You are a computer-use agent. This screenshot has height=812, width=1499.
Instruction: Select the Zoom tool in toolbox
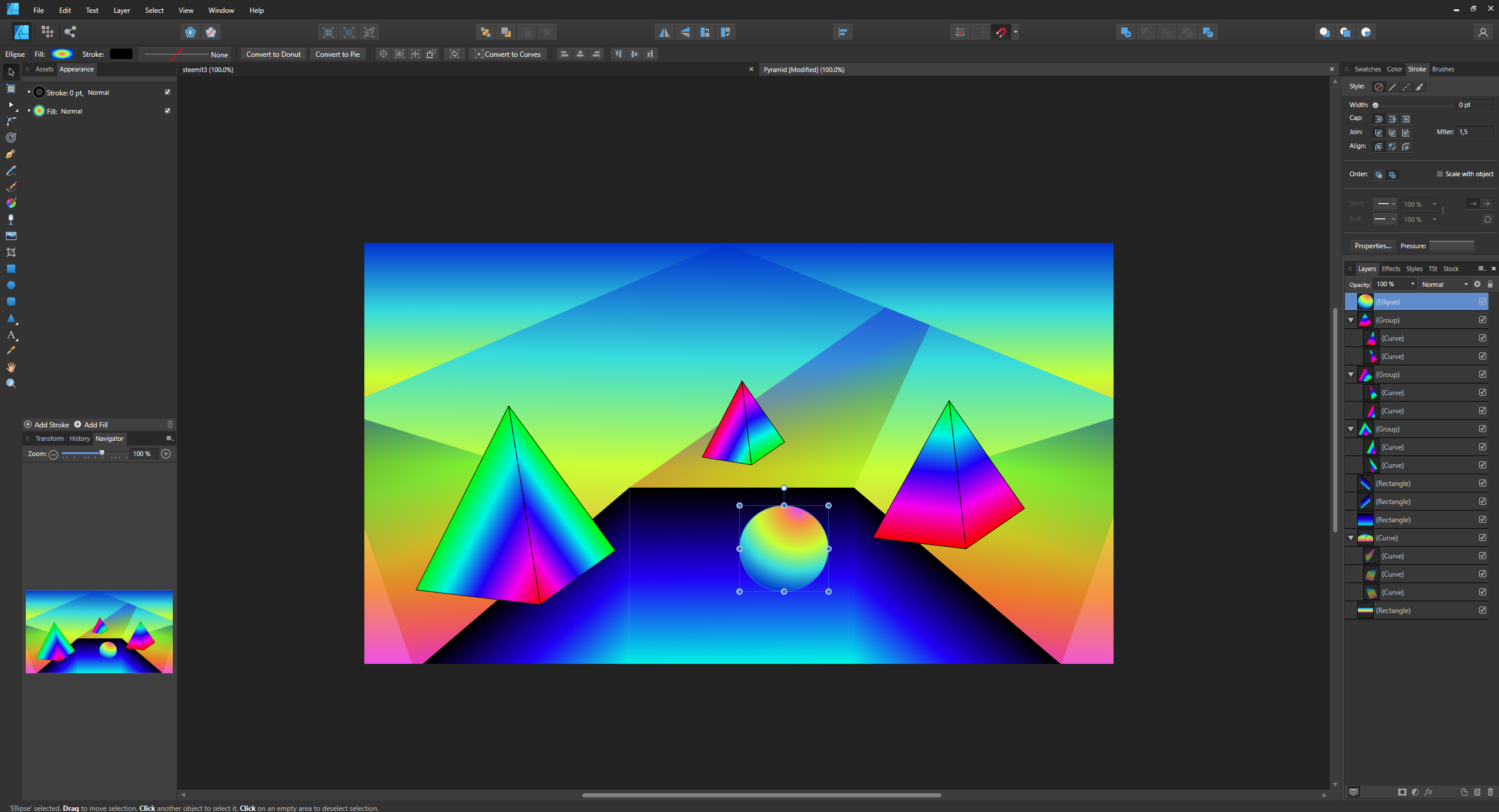11,383
